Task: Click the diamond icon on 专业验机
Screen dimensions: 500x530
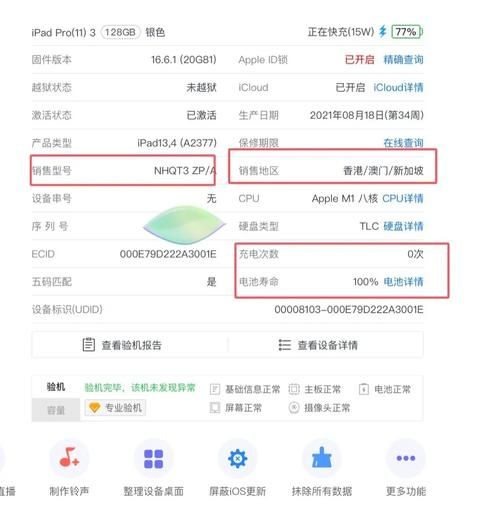Action: [94, 407]
